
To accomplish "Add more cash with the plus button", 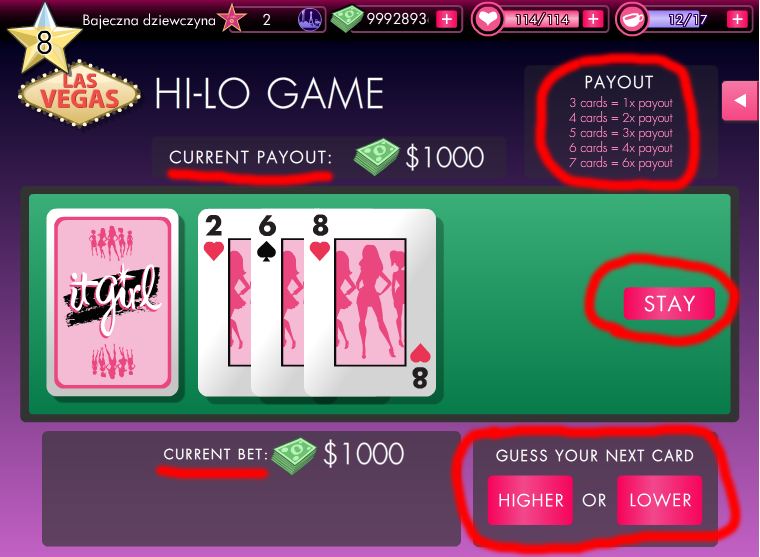I will [447, 20].
